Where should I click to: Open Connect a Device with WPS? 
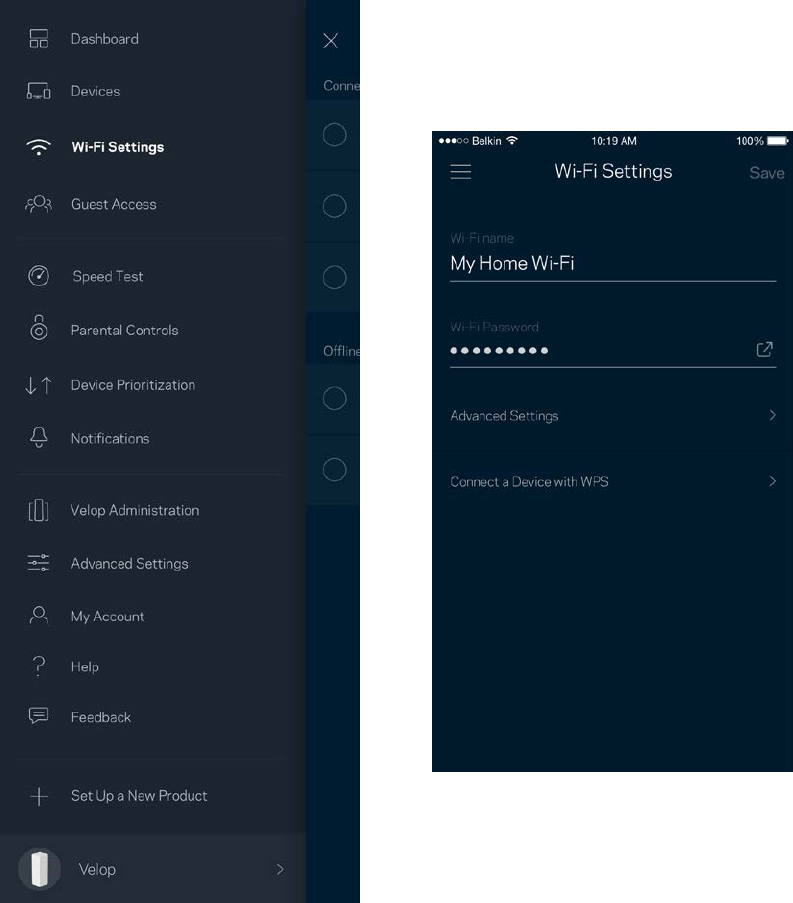coord(613,481)
